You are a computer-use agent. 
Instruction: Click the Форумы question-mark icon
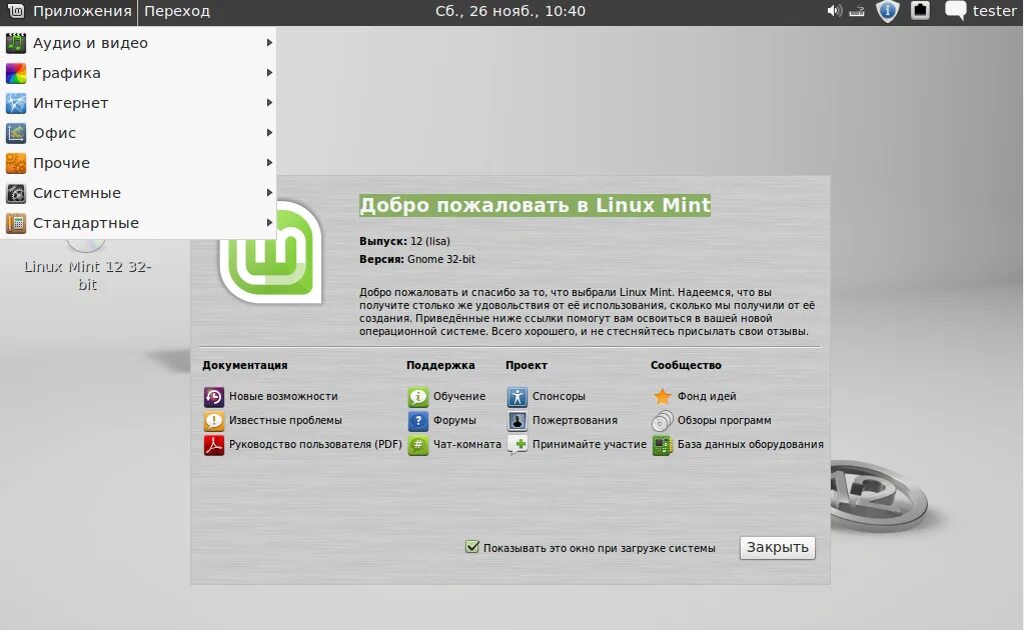click(418, 420)
